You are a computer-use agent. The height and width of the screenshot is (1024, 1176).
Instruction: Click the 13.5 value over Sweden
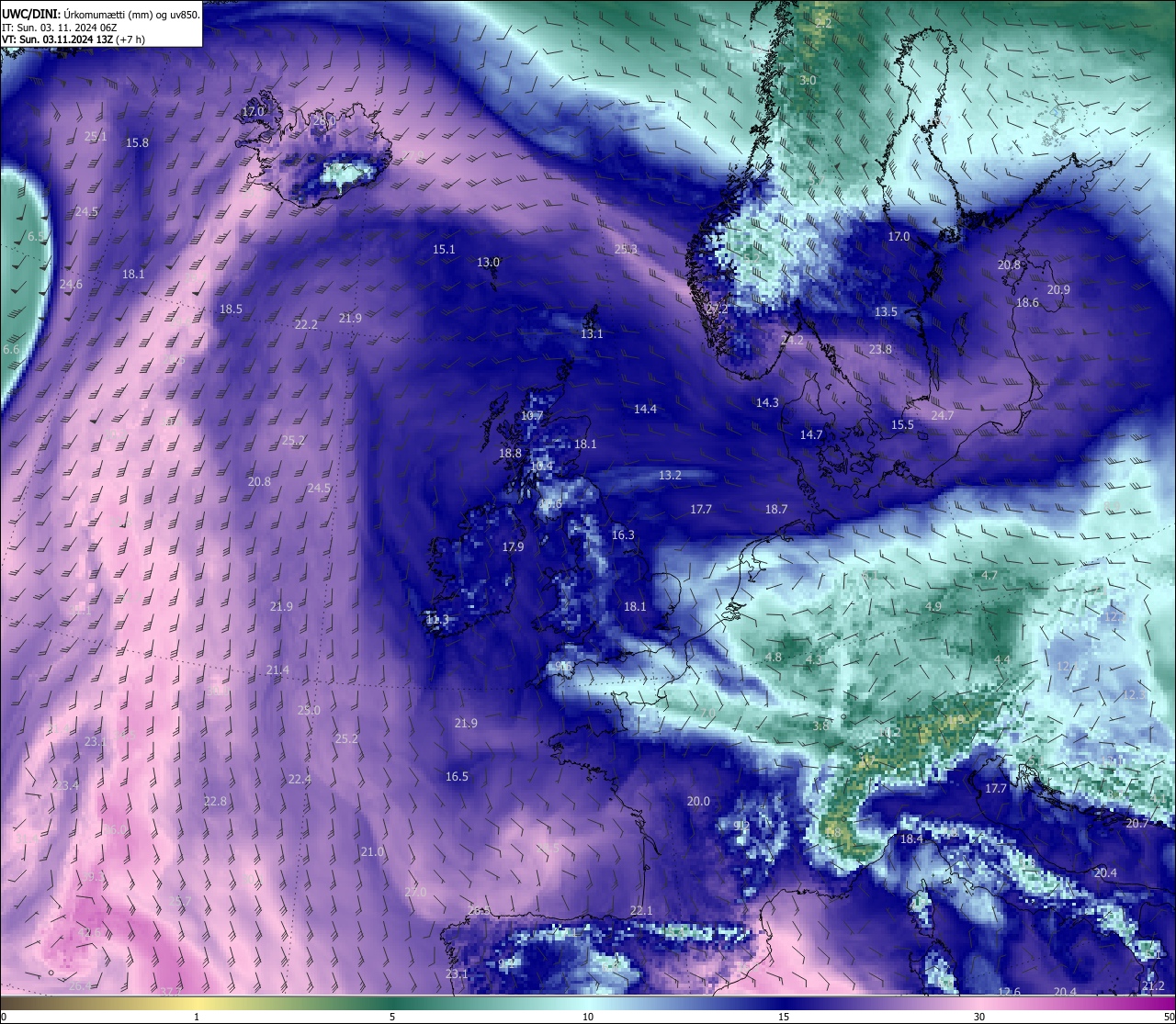click(x=886, y=312)
